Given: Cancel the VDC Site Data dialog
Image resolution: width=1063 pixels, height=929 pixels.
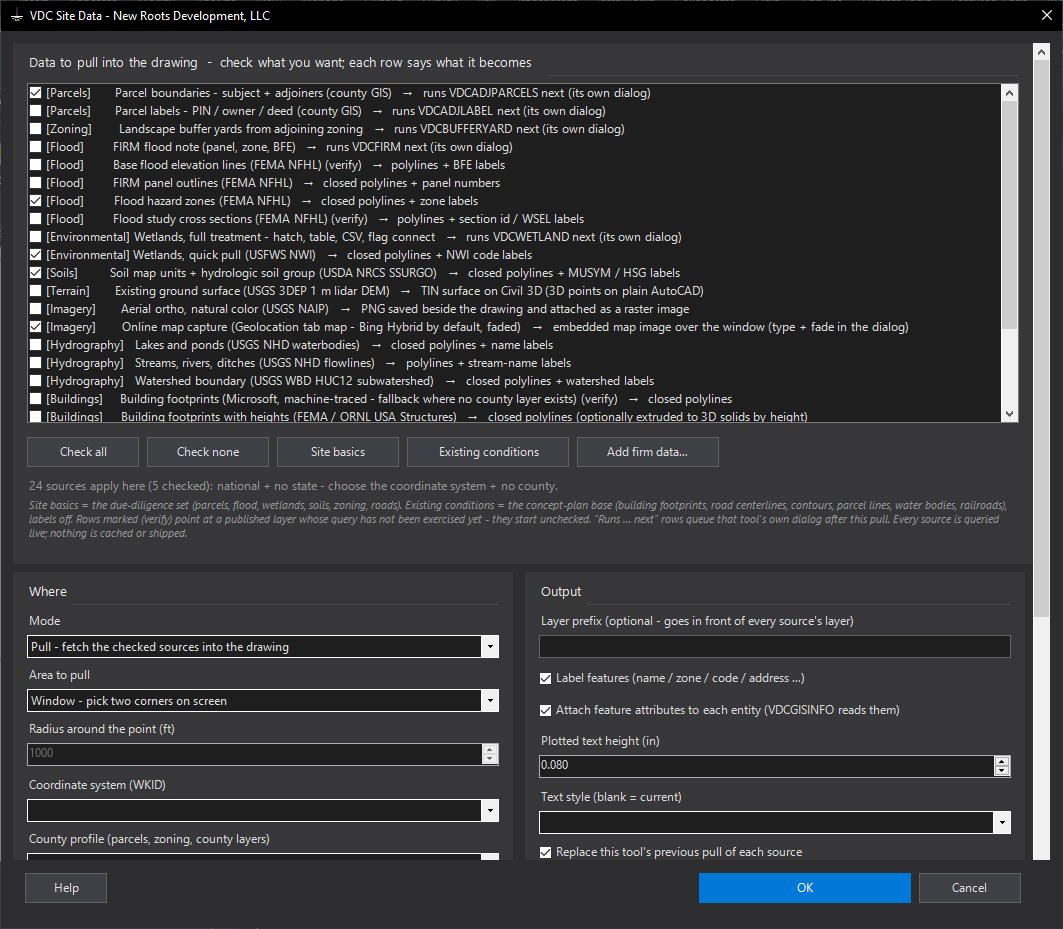Looking at the screenshot, I should click(969, 888).
